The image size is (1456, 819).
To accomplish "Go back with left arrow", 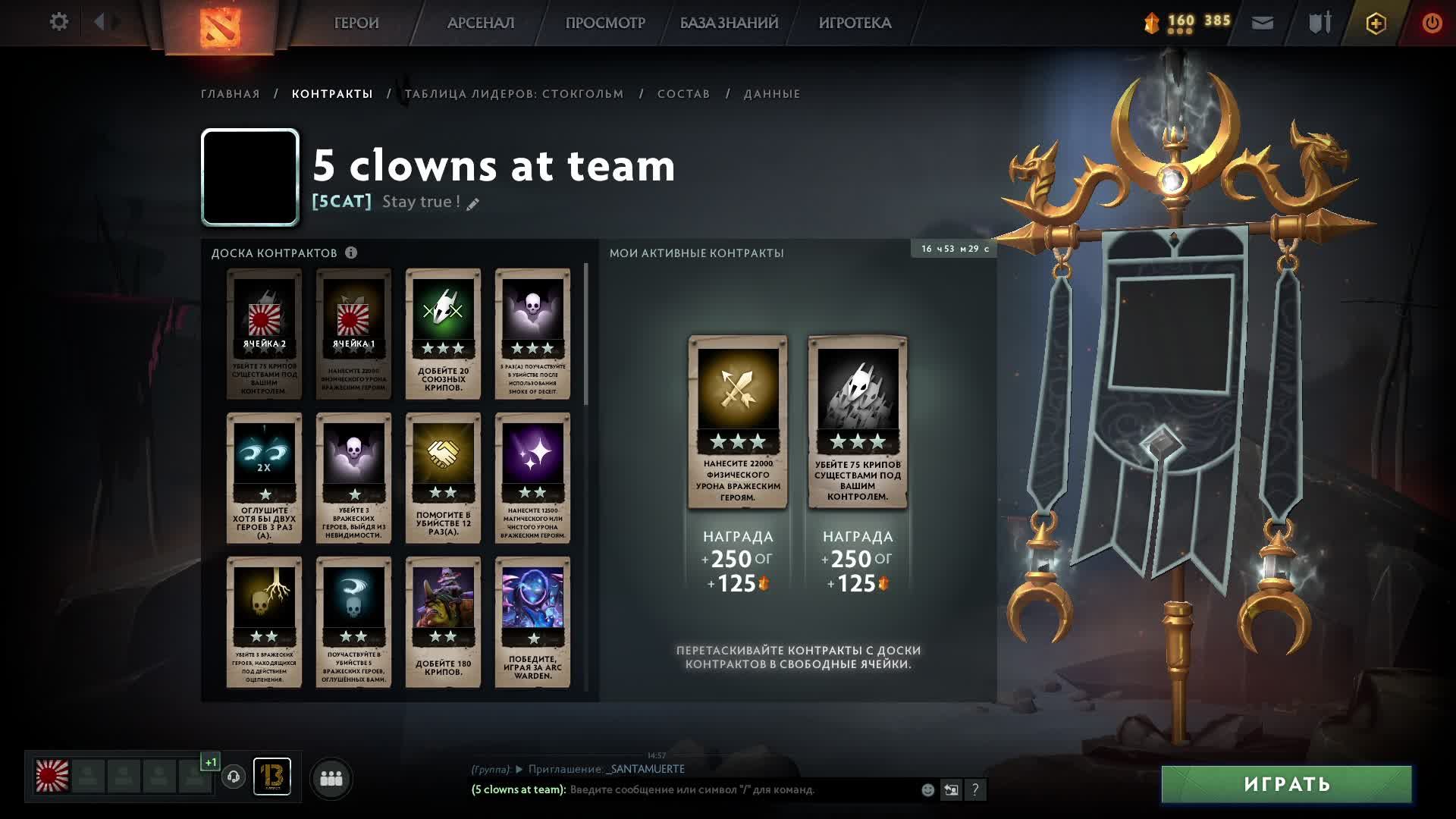I will (99, 22).
